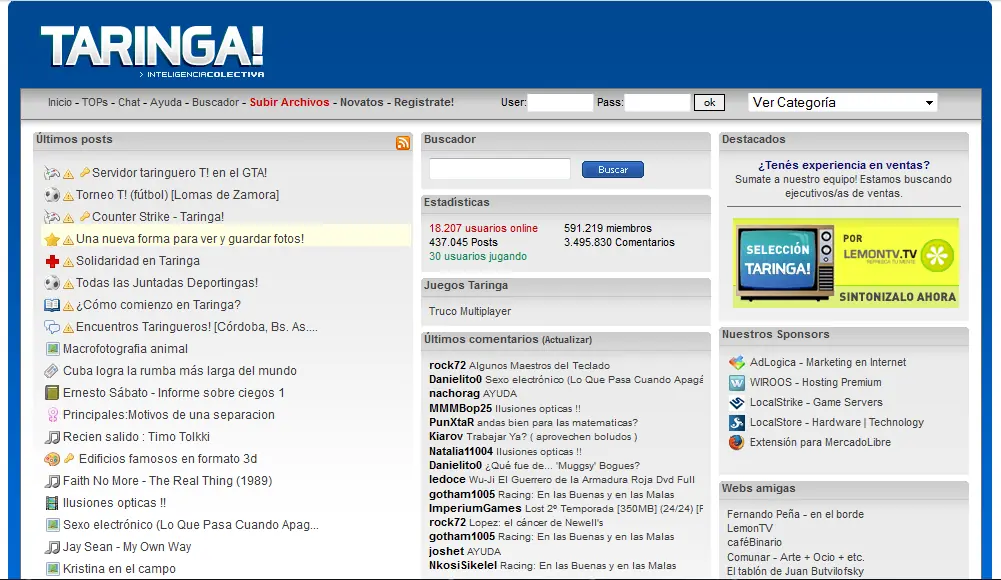
Task: Click image icon beside Macrofotografia animal
Action: (53, 349)
